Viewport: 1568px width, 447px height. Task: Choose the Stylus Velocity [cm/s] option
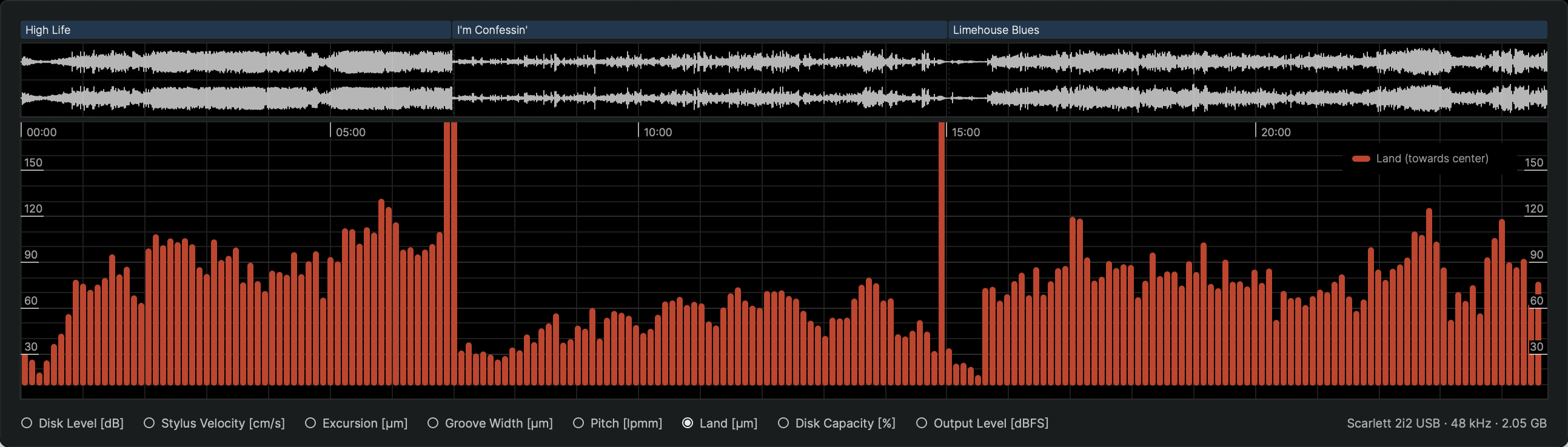coord(149,423)
